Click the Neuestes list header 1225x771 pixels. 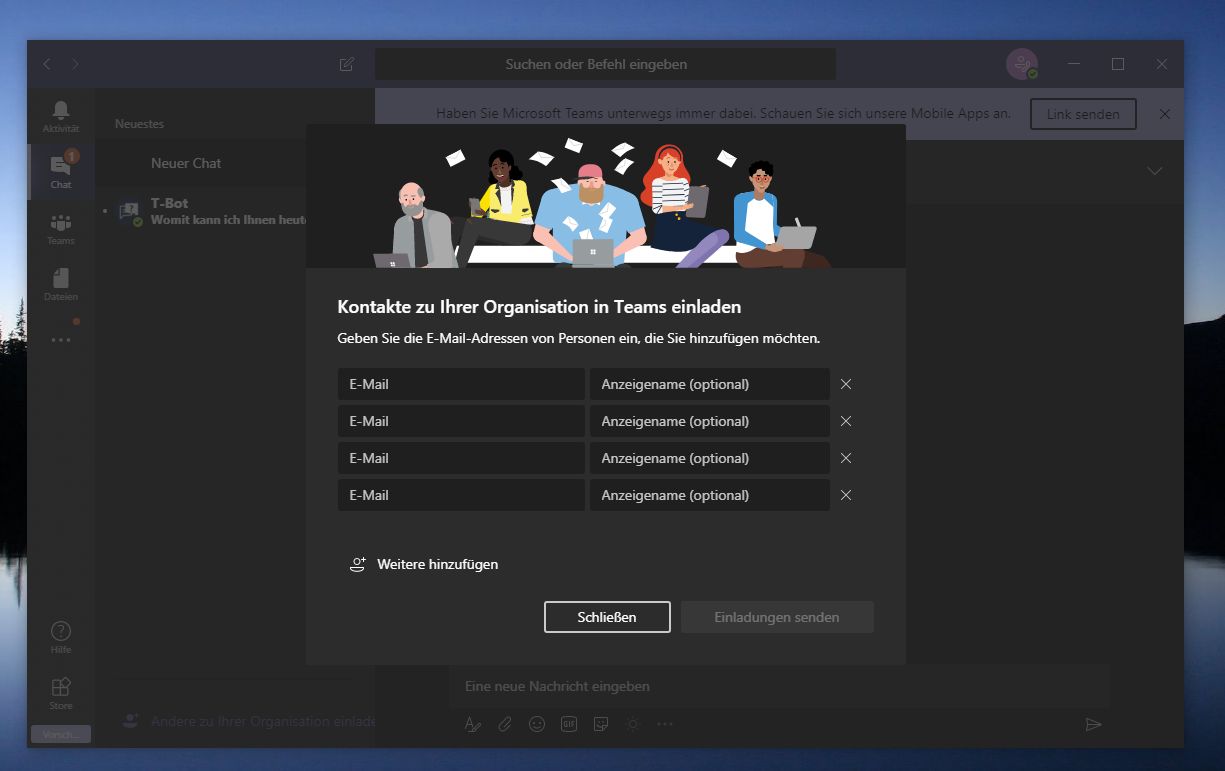139,124
